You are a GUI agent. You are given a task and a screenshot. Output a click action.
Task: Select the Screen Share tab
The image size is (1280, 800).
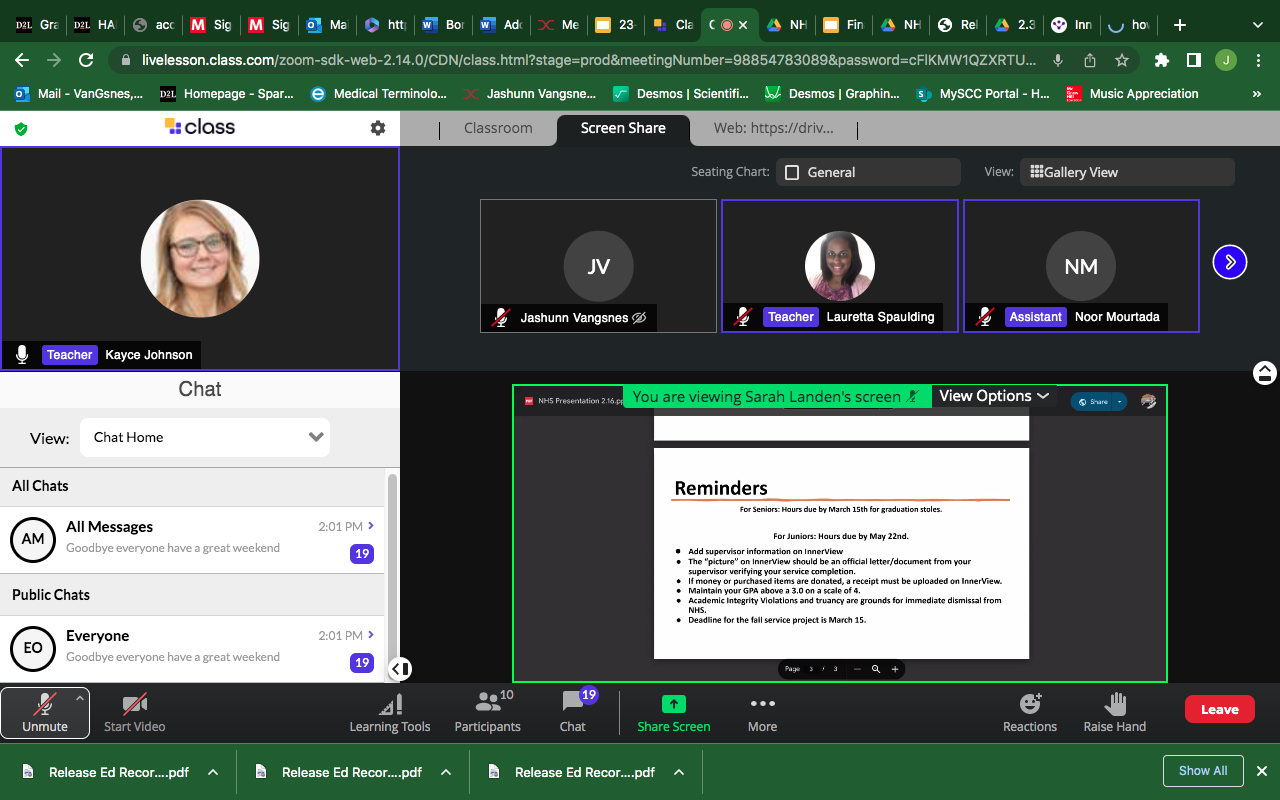[x=623, y=128]
